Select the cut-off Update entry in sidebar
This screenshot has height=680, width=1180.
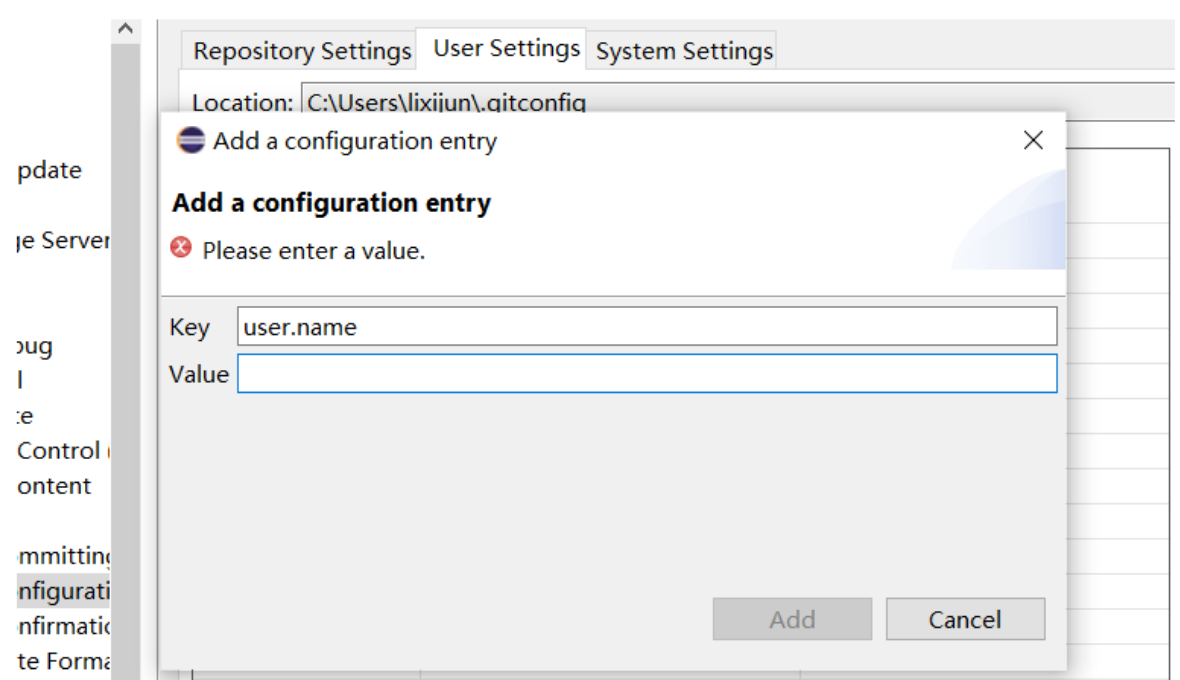click(50, 170)
